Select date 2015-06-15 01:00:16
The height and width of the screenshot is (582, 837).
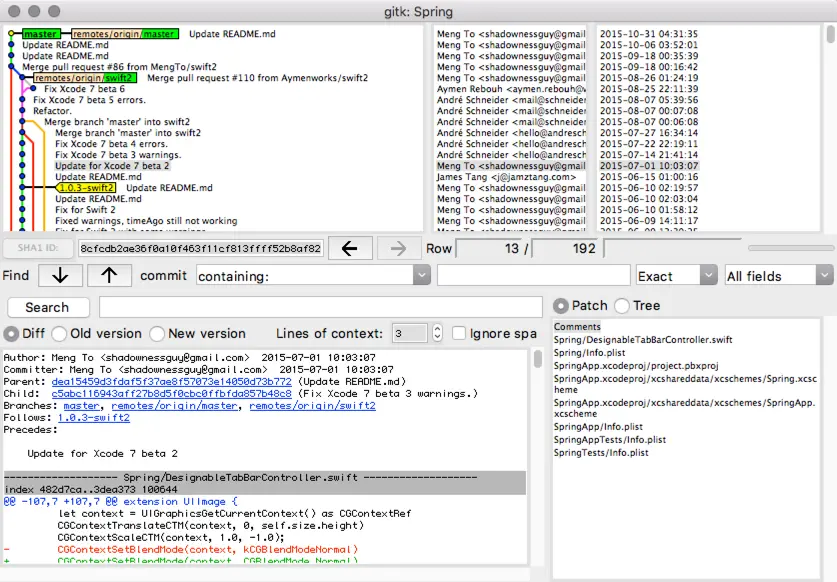(x=649, y=177)
